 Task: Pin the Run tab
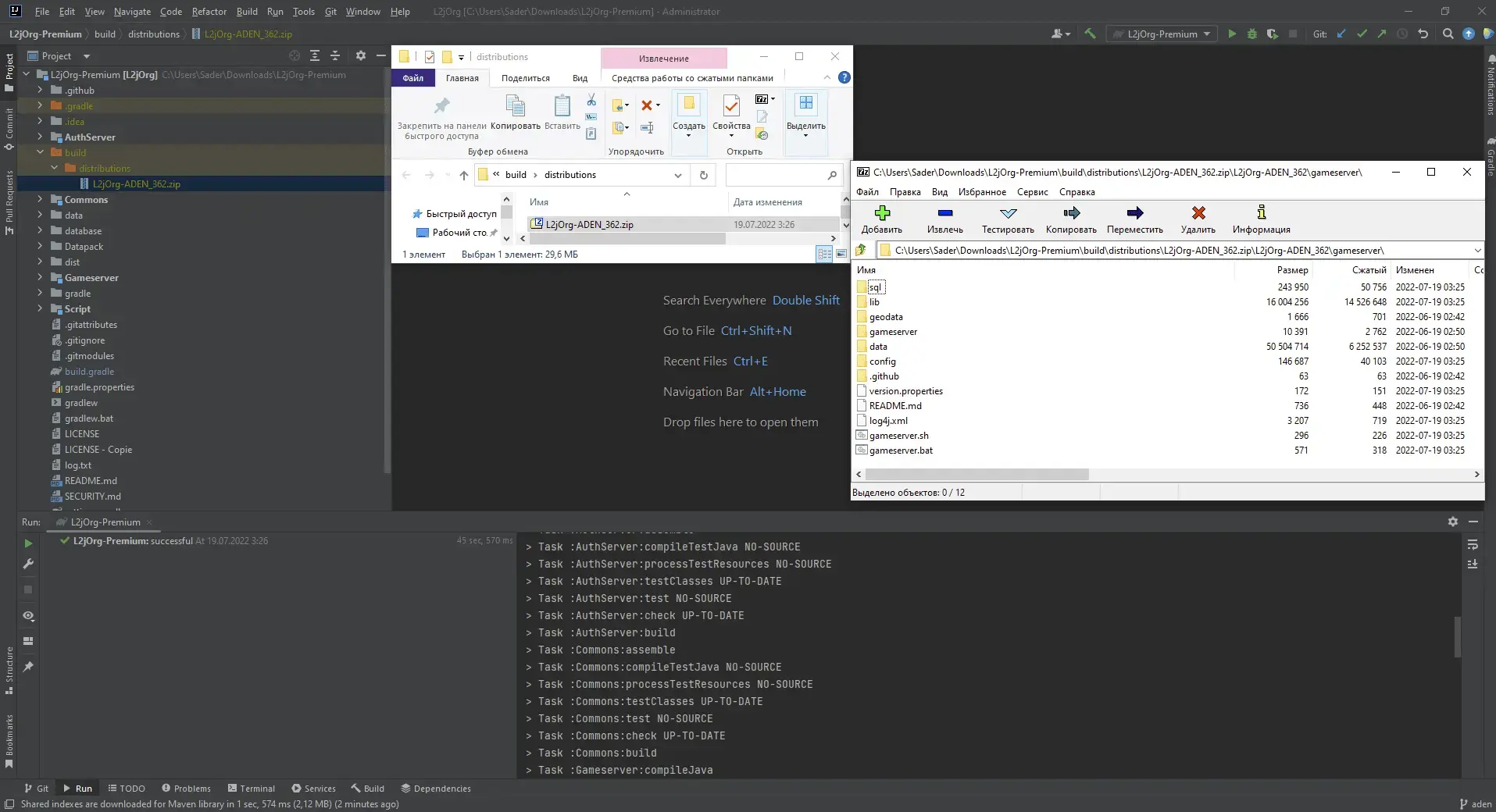[28, 667]
